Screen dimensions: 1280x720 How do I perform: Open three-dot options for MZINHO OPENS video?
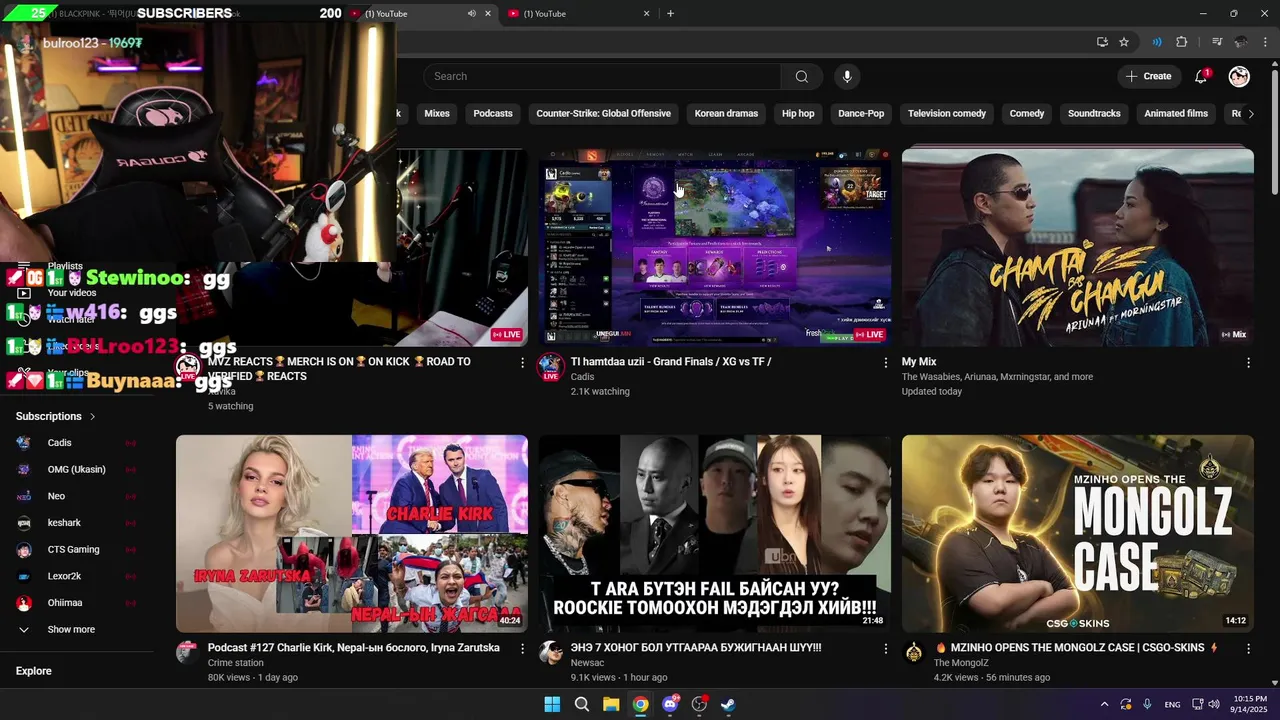click(1248, 649)
